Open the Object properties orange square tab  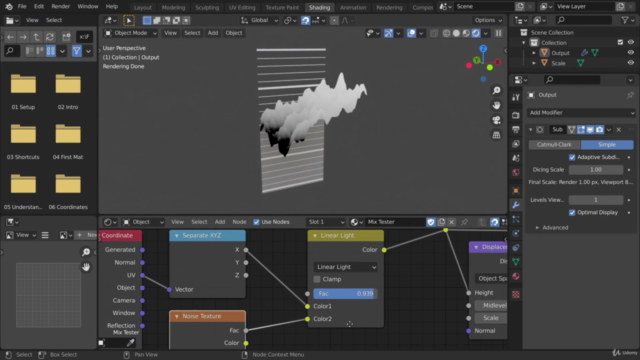tap(516, 190)
